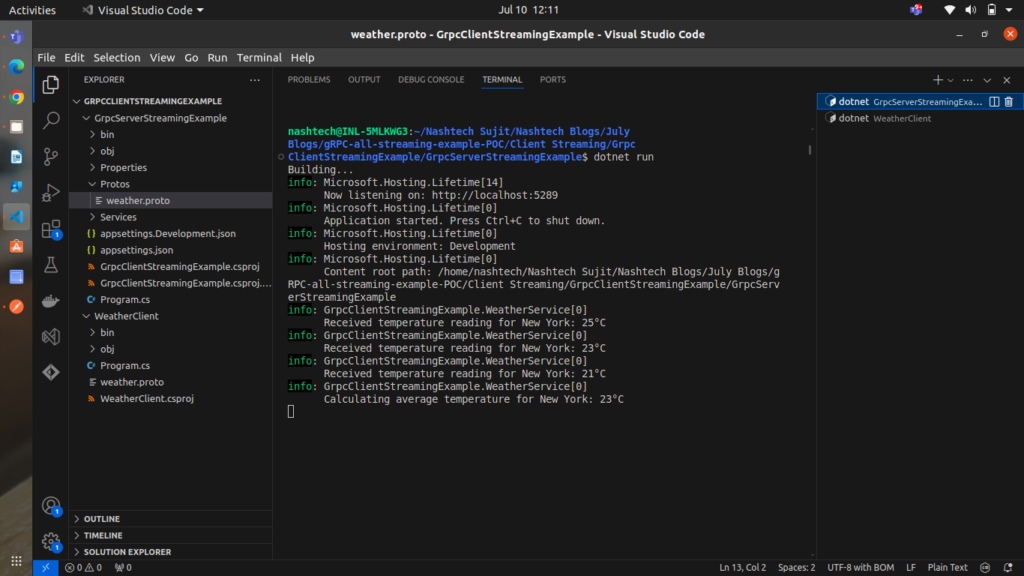1024x576 pixels.
Task: Open the Testing flask view
Action: tap(51, 265)
